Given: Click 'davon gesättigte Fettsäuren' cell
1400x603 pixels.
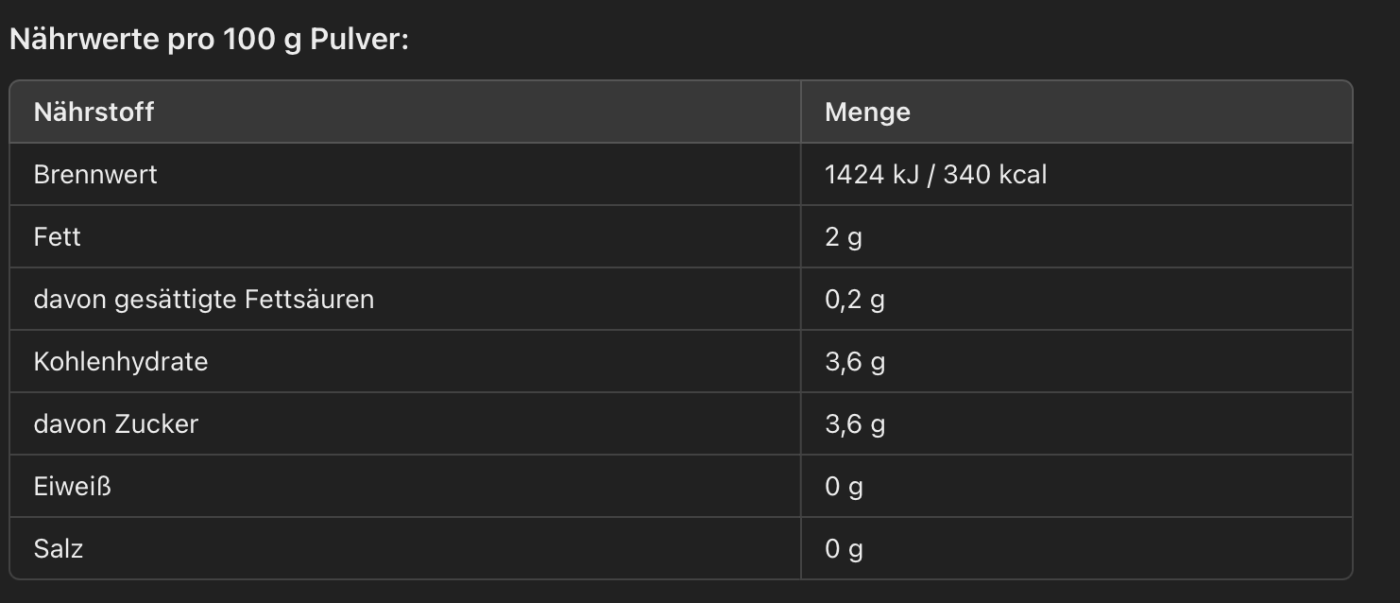Looking at the screenshot, I should tap(204, 299).
